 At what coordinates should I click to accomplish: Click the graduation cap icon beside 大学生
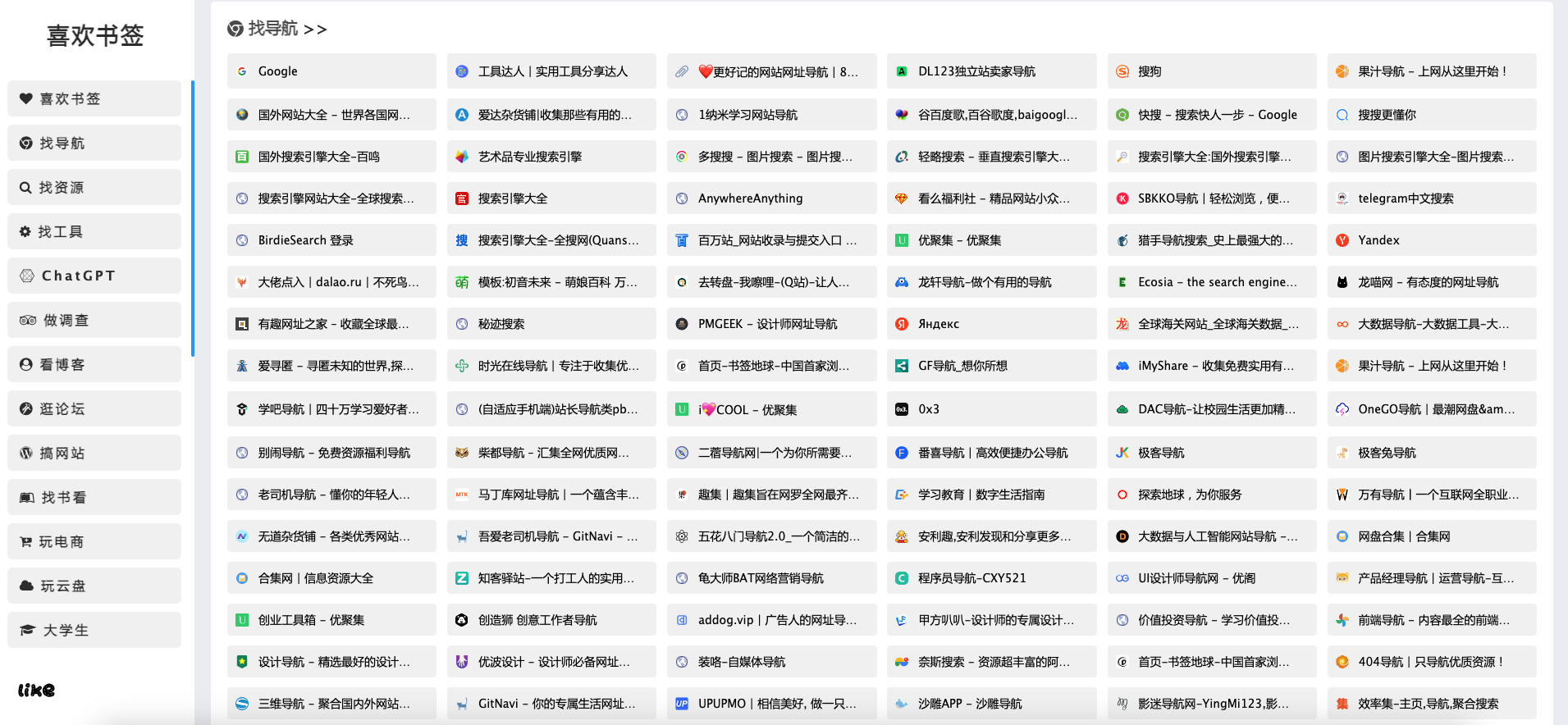pos(28,630)
